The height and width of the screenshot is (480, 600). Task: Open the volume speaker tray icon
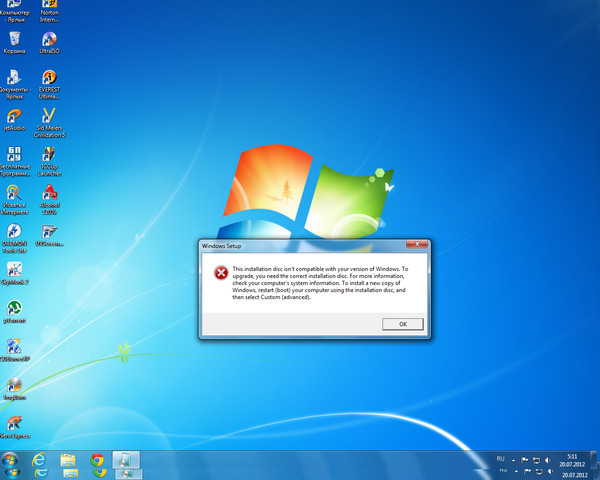548,460
